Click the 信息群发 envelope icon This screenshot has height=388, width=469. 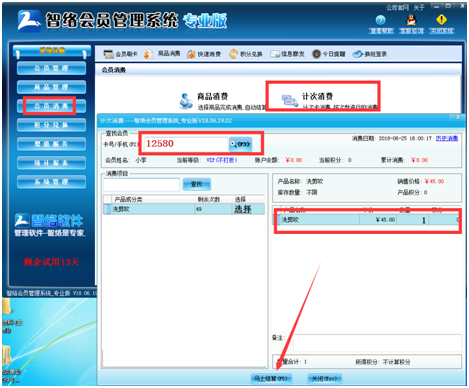(x=275, y=54)
